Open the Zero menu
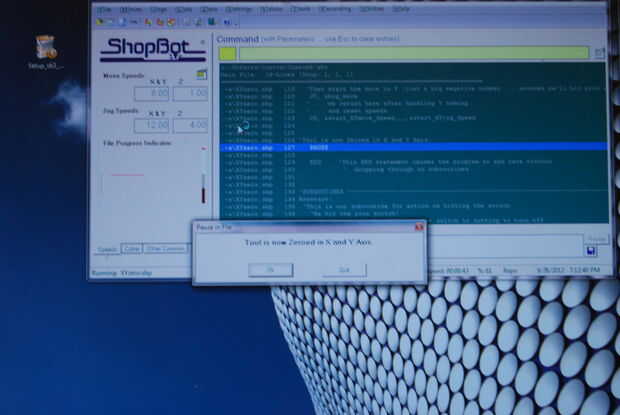 pos(208,9)
